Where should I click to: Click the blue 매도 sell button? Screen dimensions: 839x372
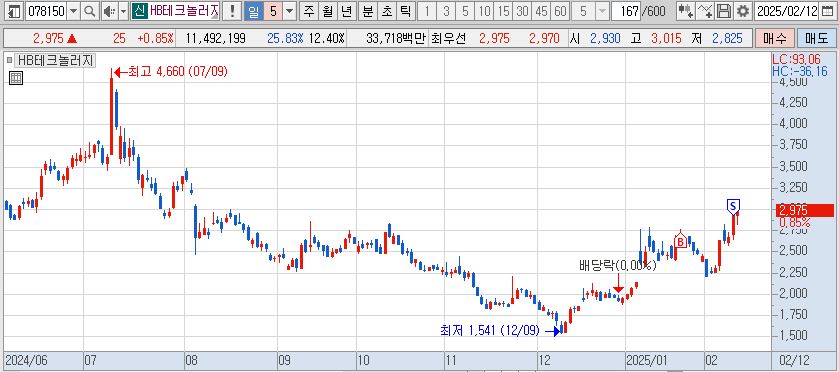coord(816,38)
